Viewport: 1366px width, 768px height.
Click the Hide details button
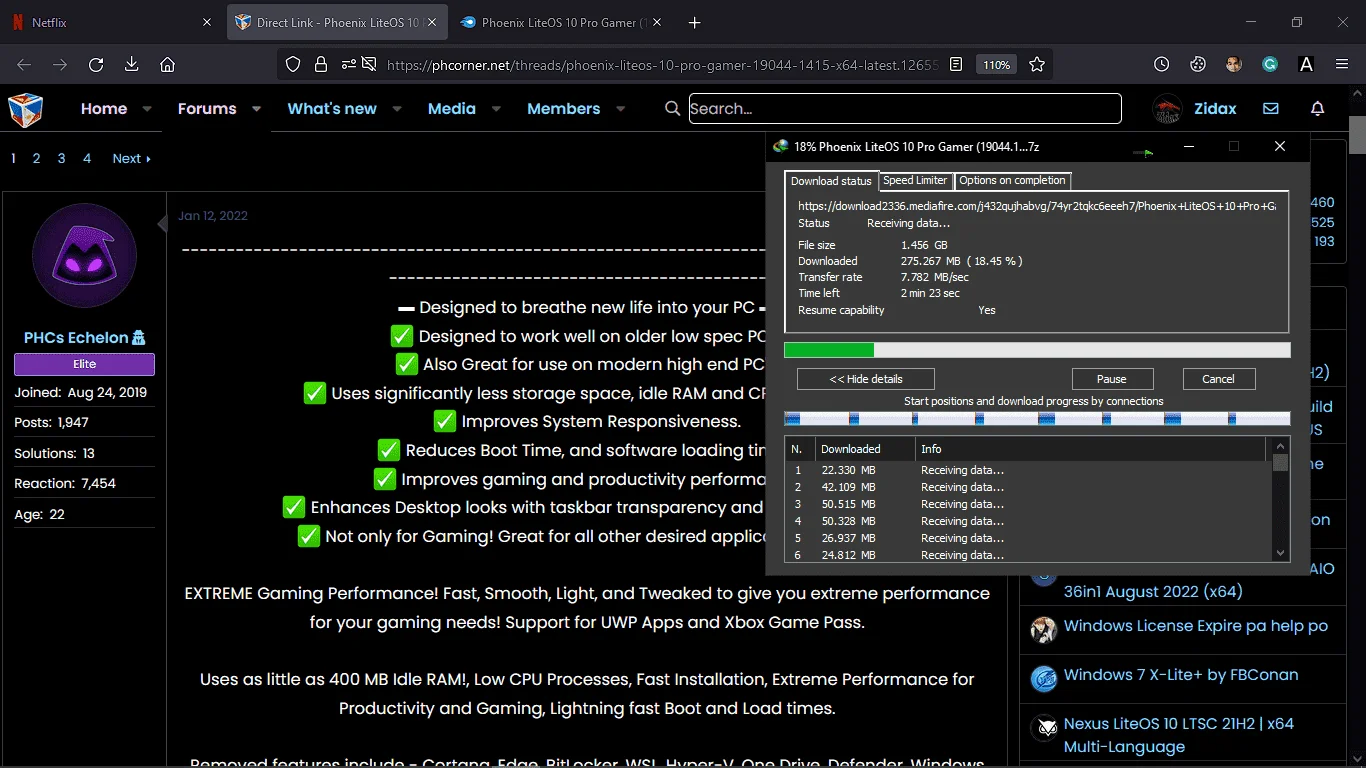[x=866, y=379]
